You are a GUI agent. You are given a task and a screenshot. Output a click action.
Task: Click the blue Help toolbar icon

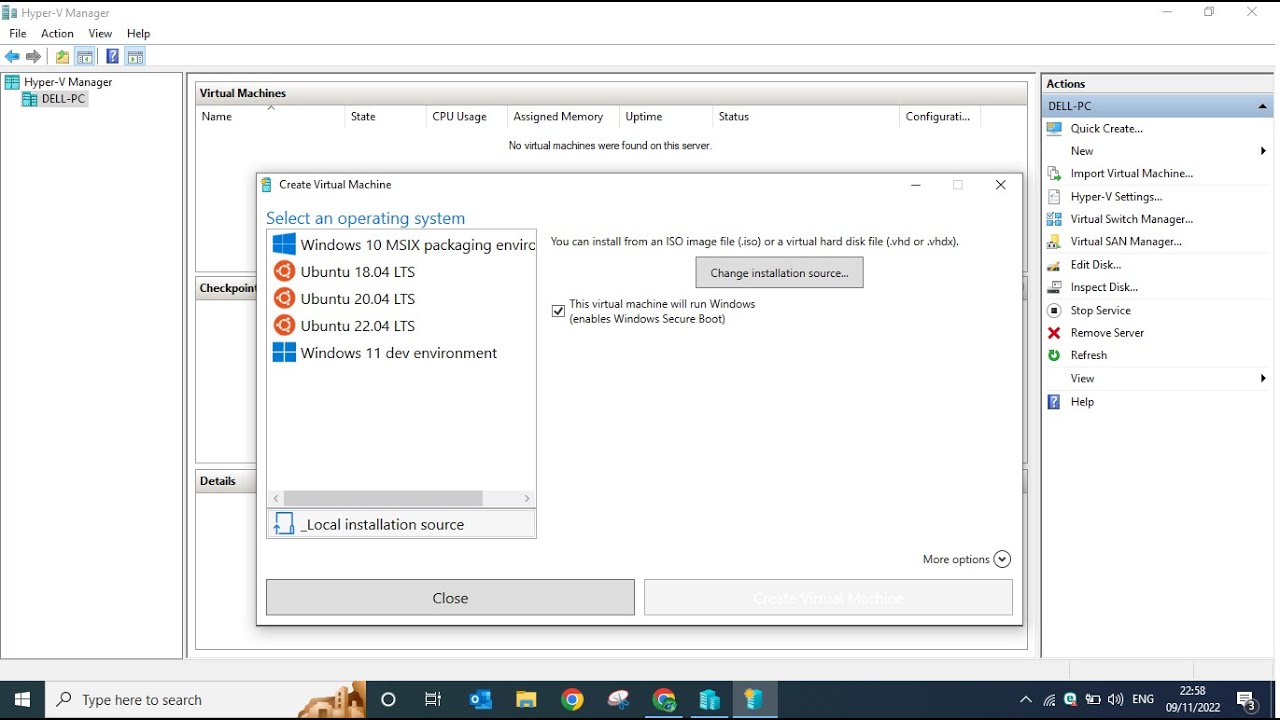click(x=112, y=57)
